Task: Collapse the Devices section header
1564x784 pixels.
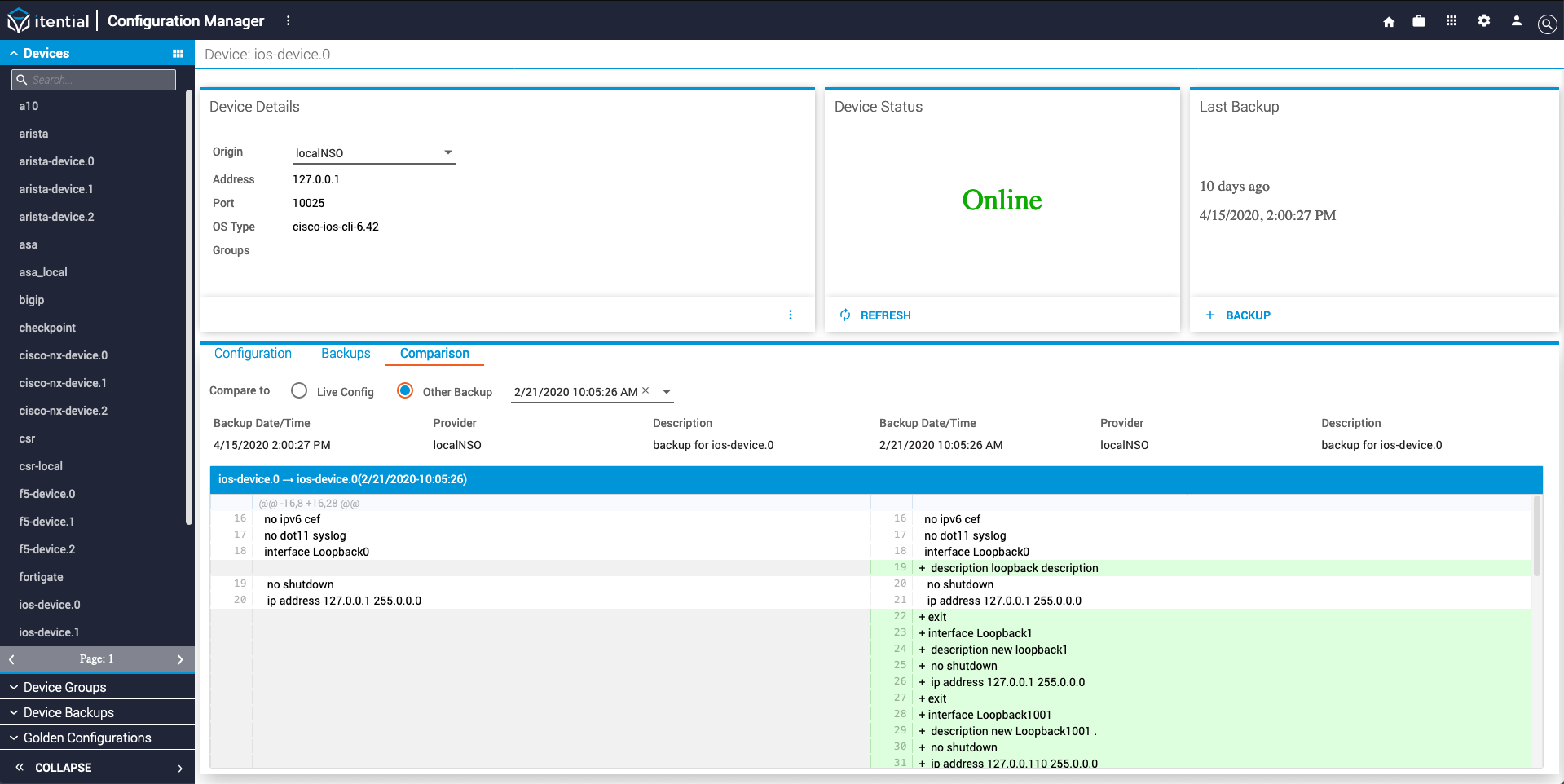Action: click(97, 53)
